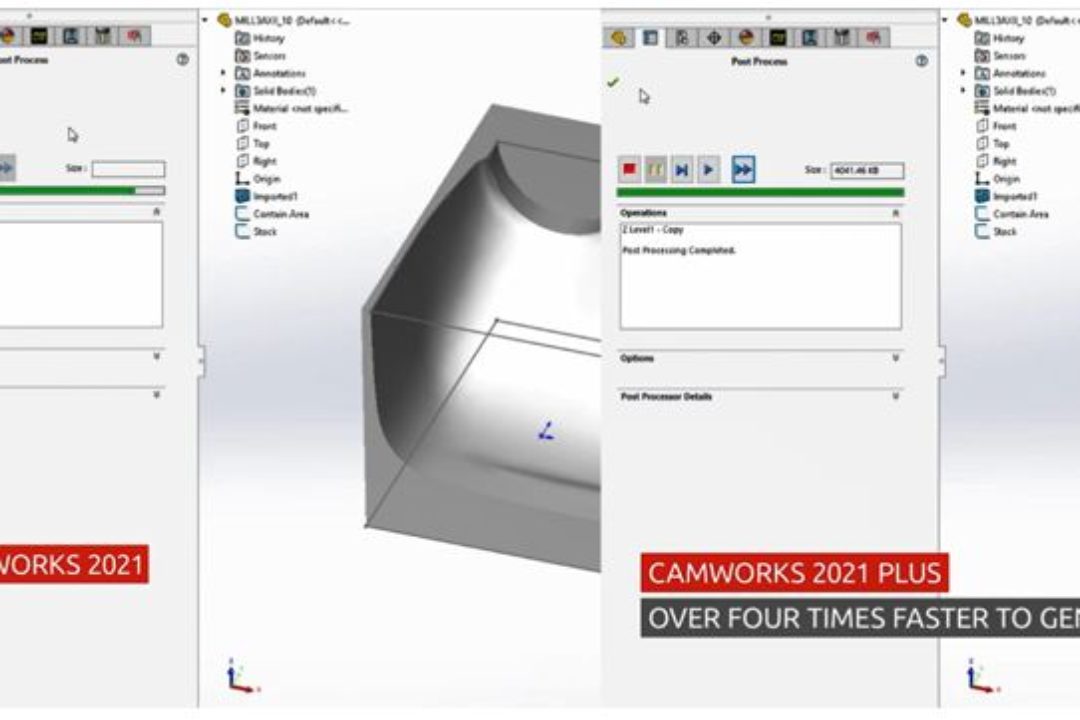Open red CAMWorks tab in 2021 Plus panel
This screenshot has height=720, width=1080.
tap(873, 37)
